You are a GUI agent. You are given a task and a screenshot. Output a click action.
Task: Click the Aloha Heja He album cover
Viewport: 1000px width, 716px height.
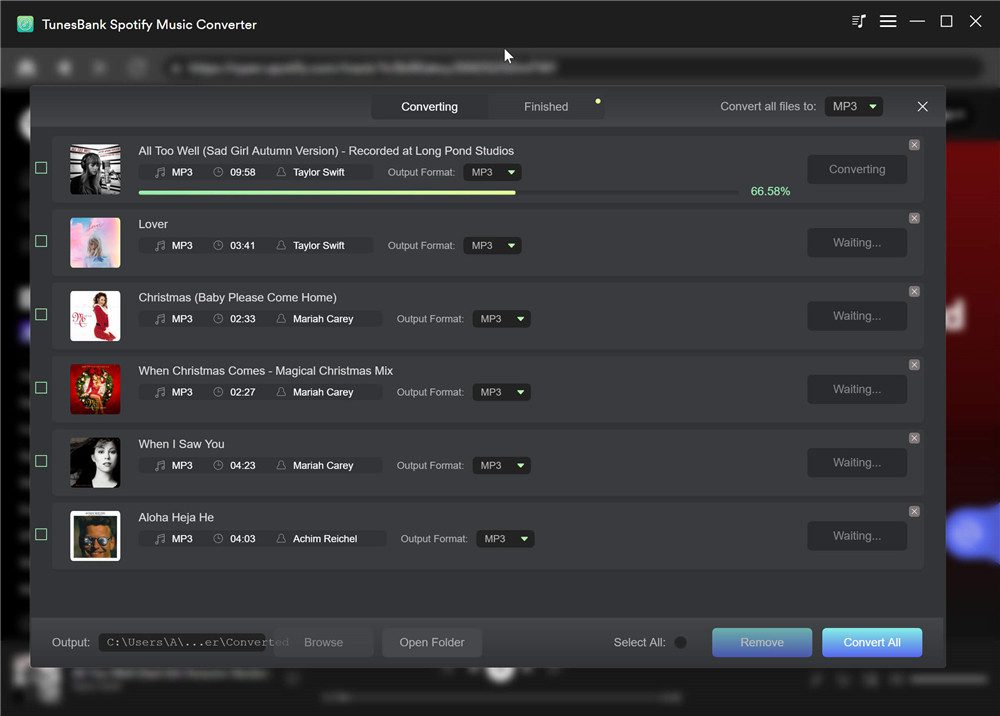tap(95, 536)
